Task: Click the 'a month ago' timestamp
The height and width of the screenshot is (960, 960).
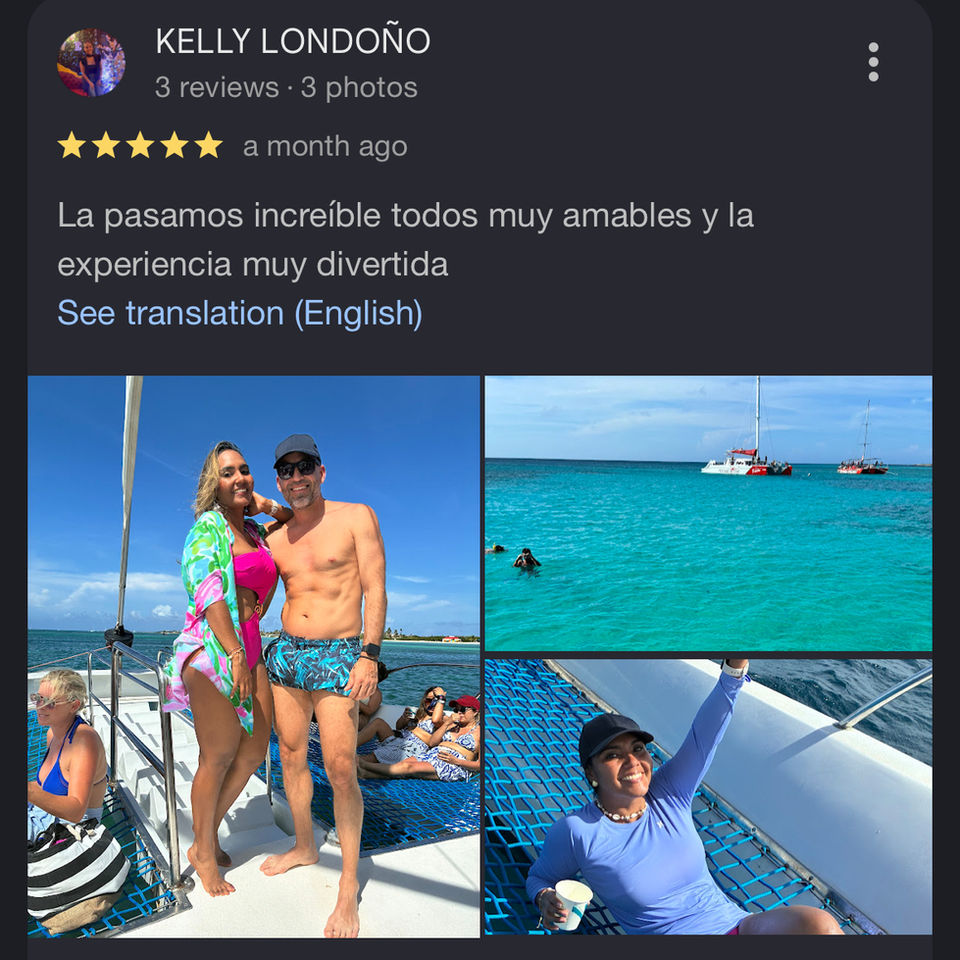Action: coord(325,146)
